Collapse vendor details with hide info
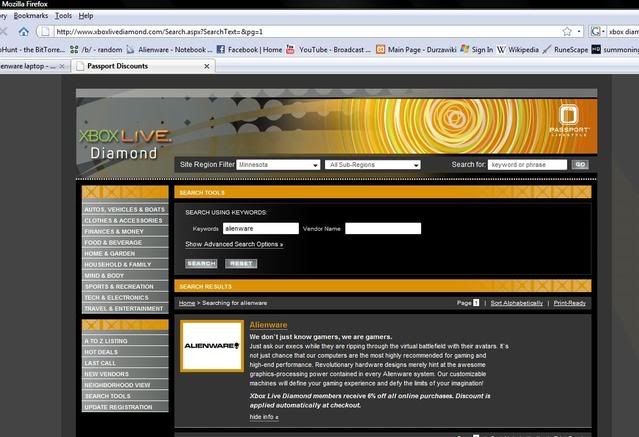 click(264, 417)
